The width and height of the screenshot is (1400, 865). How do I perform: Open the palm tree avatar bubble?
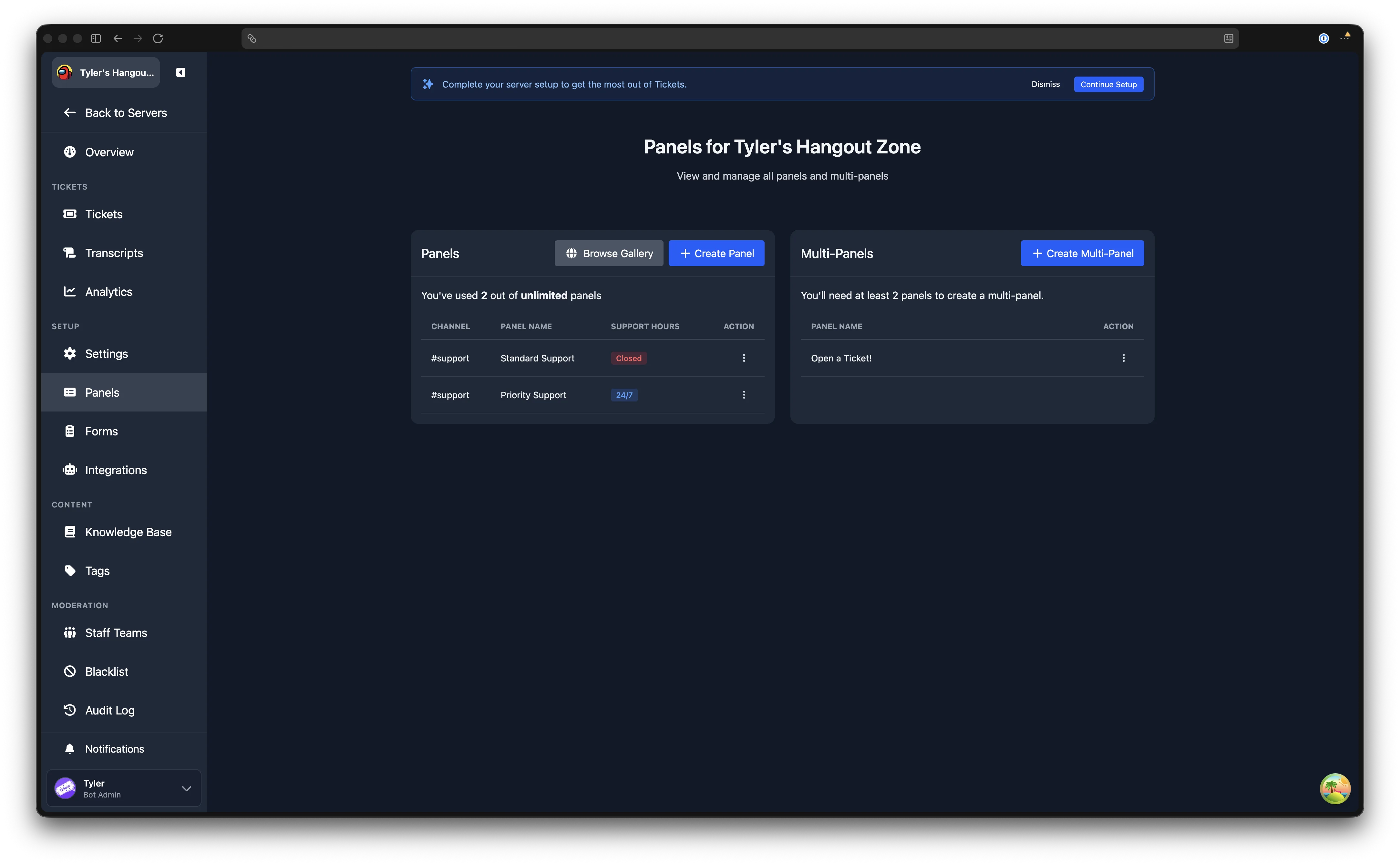[x=1335, y=788]
